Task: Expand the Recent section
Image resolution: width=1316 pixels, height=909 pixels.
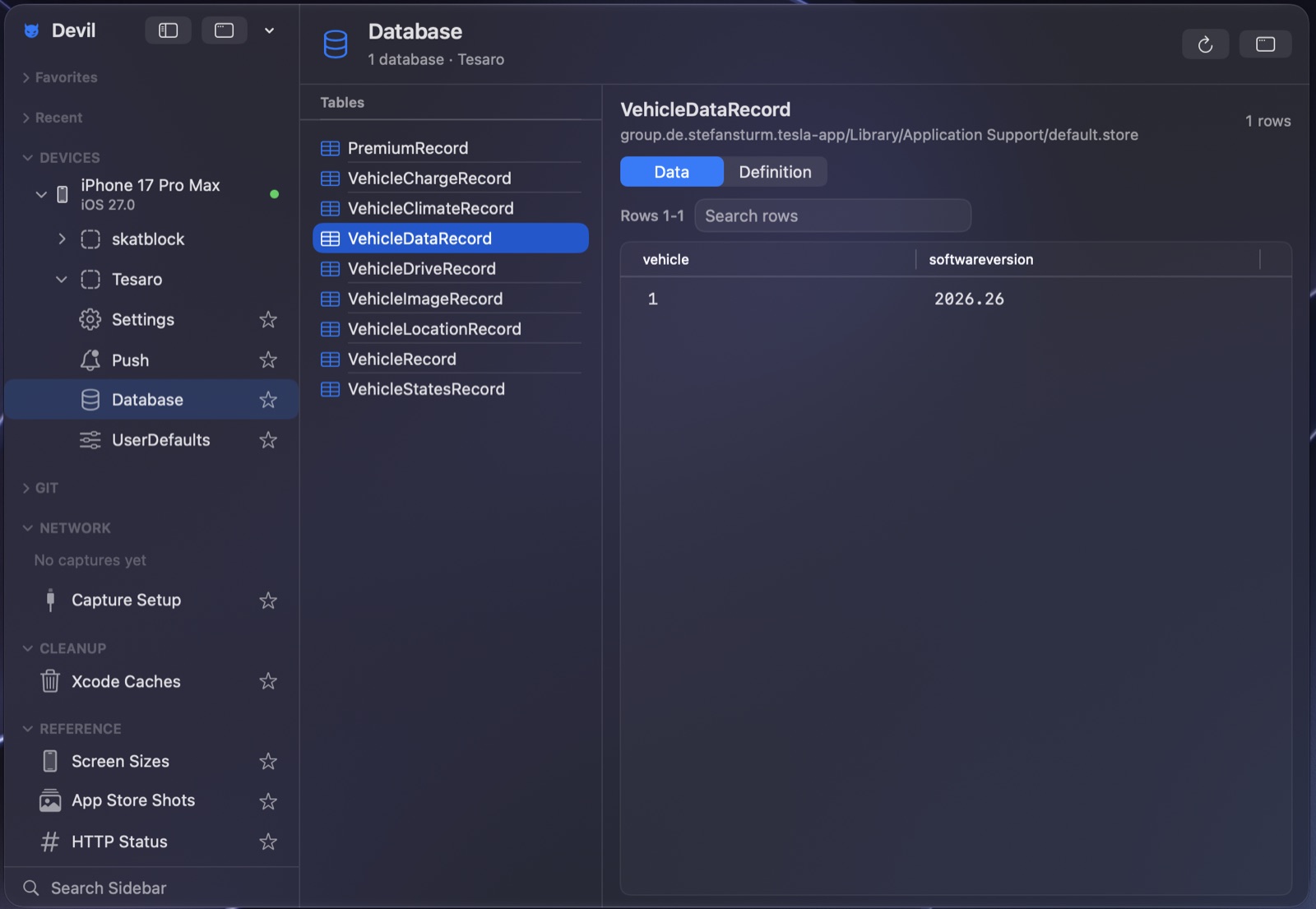Action: coord(26,118)
